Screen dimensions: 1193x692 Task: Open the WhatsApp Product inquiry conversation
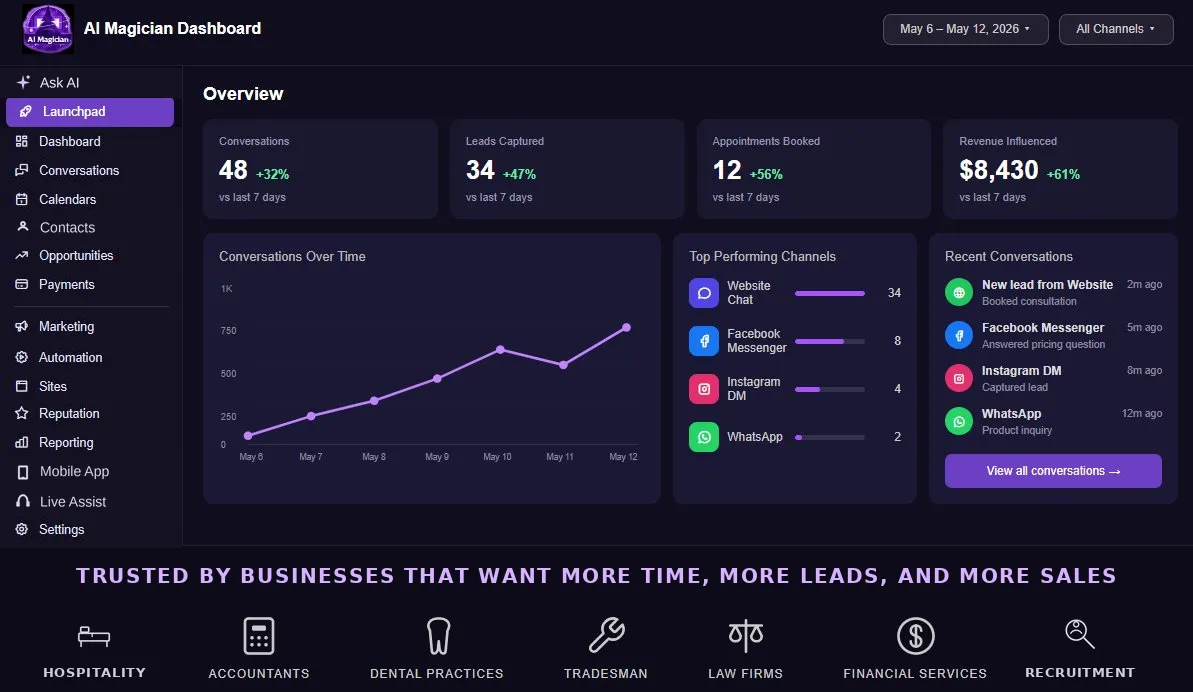[1053, 421]
